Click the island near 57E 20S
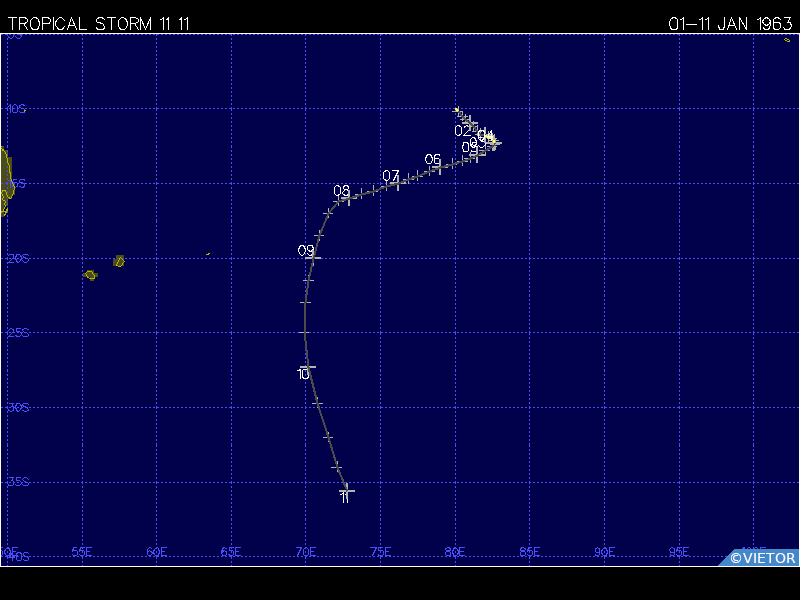Image resolution: width=800 pixels, height=600 pixels. tap(119, 261)
